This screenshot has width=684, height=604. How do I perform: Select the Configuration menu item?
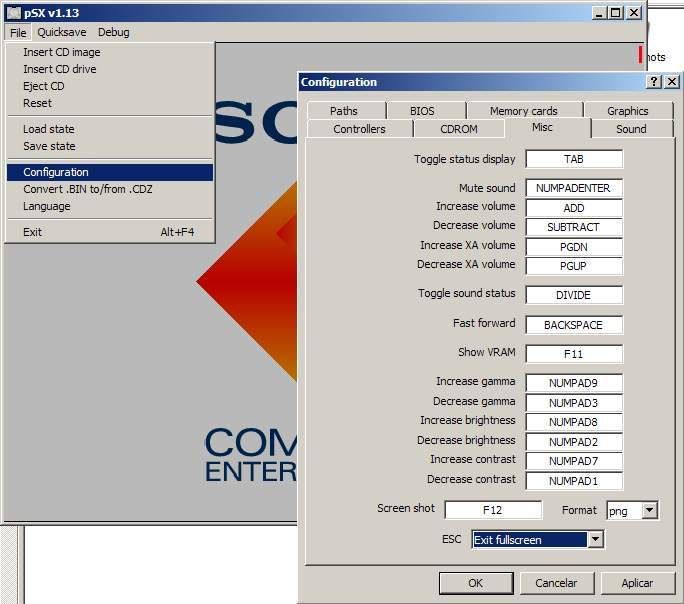[x=110, y=172]
